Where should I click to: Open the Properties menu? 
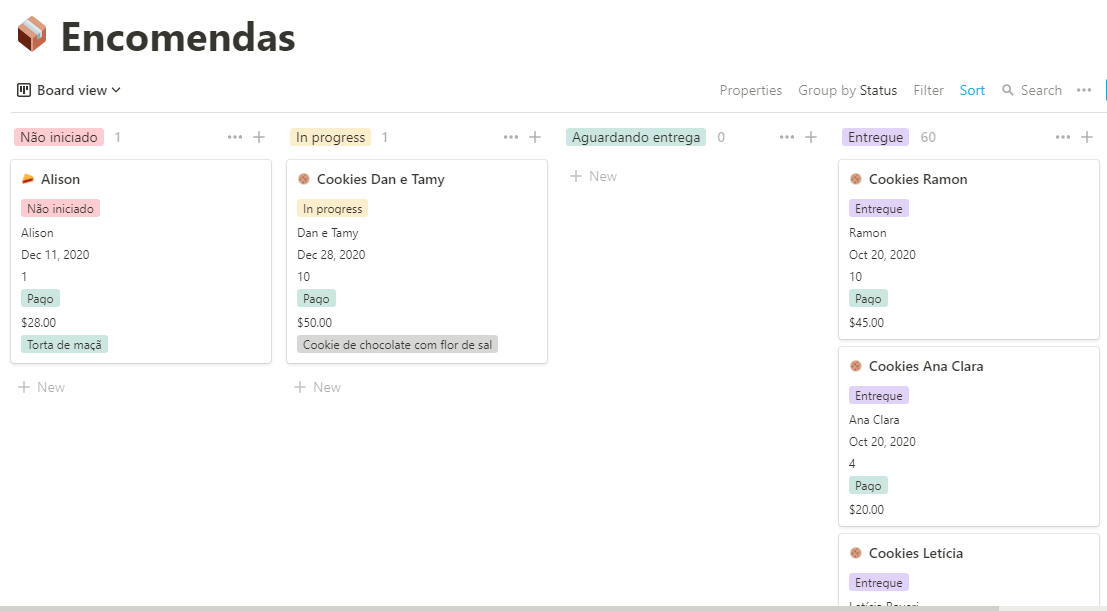point(750,90)
